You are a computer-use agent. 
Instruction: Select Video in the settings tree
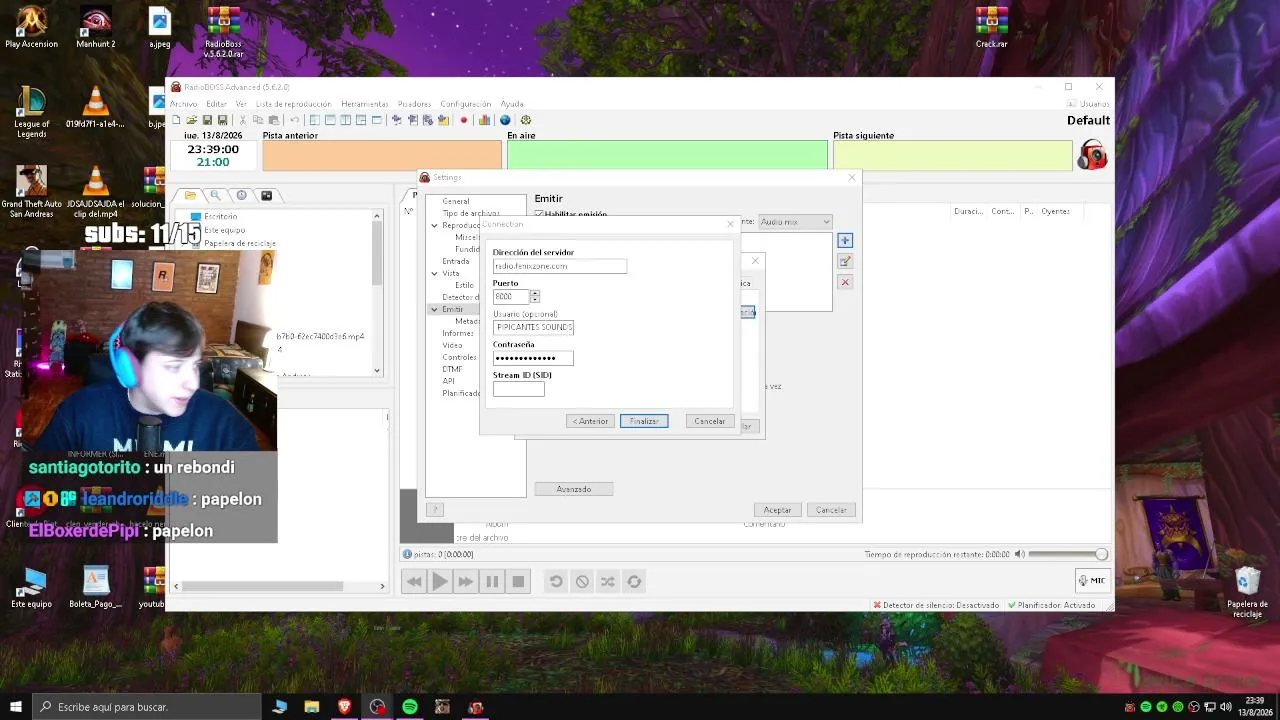tap(453, 345)
